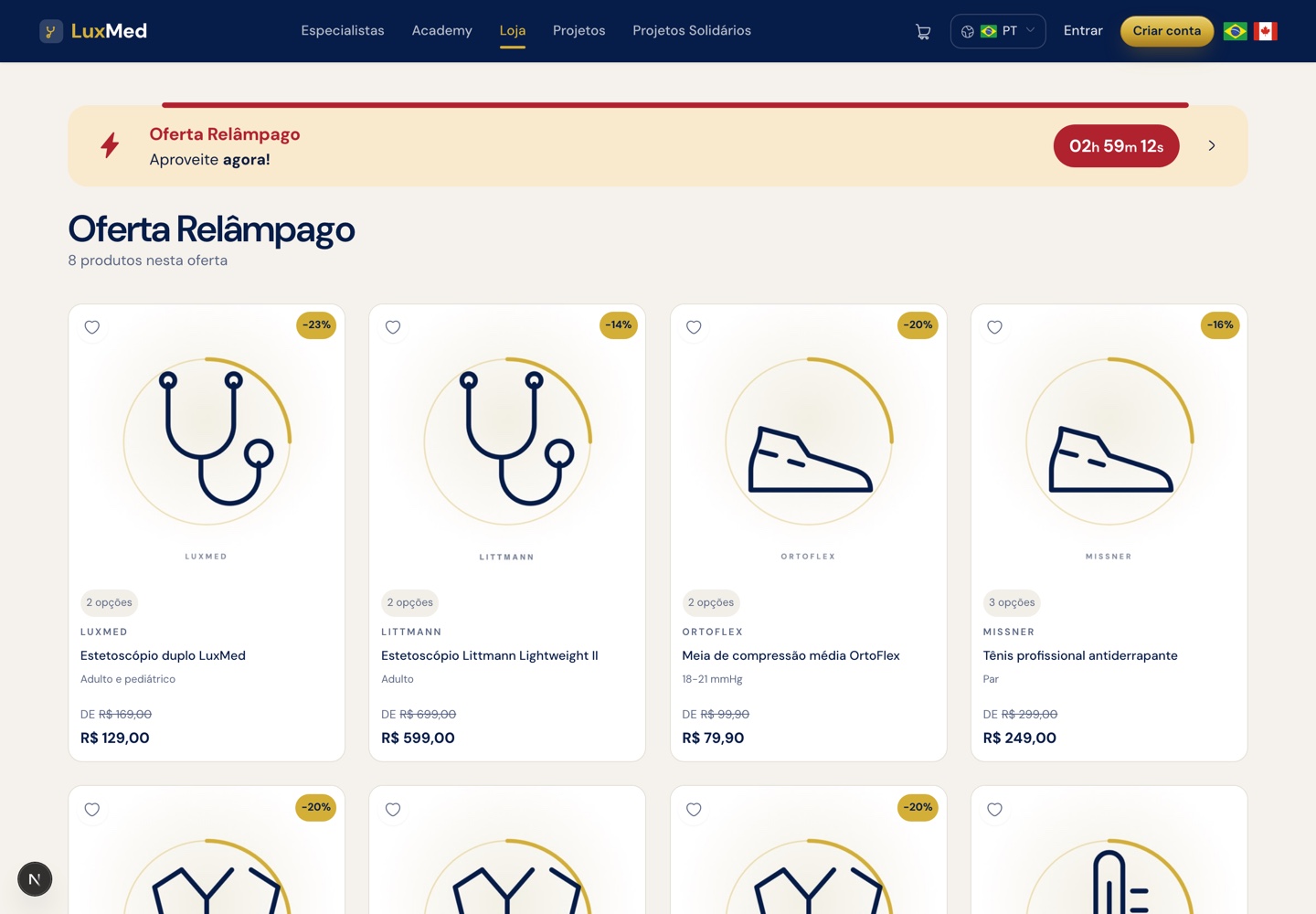Image resolution: width=1316 pixels, height=914 pixels.
Task: Select the Loja tab
Action: pos(513,30)
